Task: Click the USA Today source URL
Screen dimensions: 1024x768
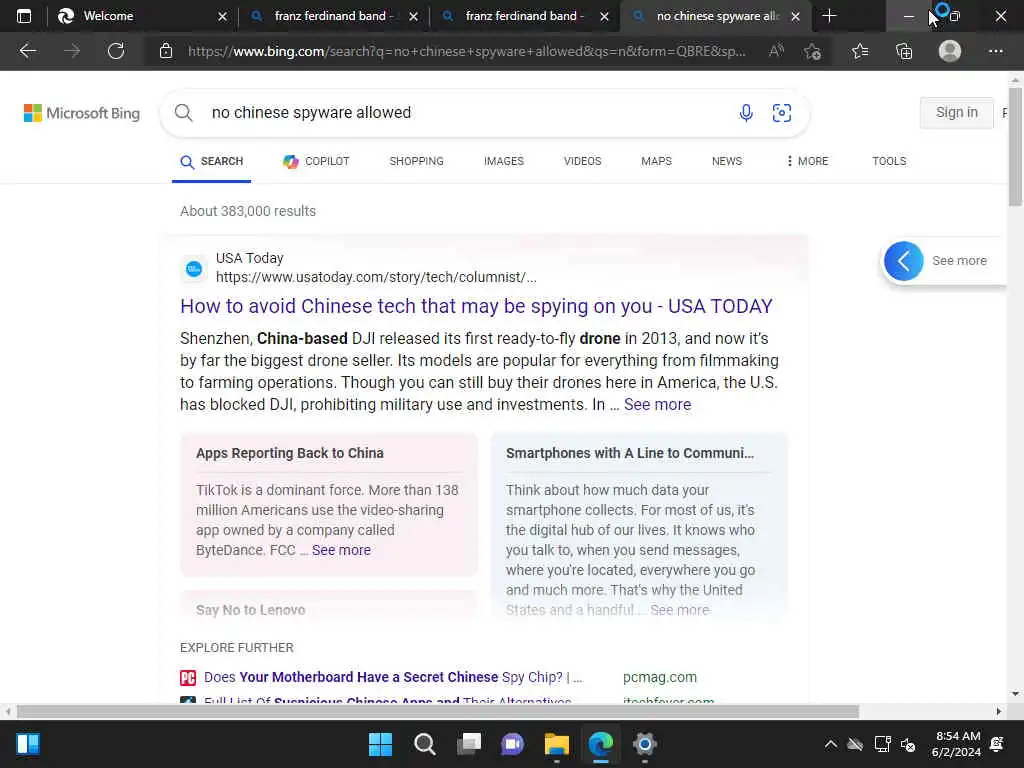Action: (x=376, y=278)
